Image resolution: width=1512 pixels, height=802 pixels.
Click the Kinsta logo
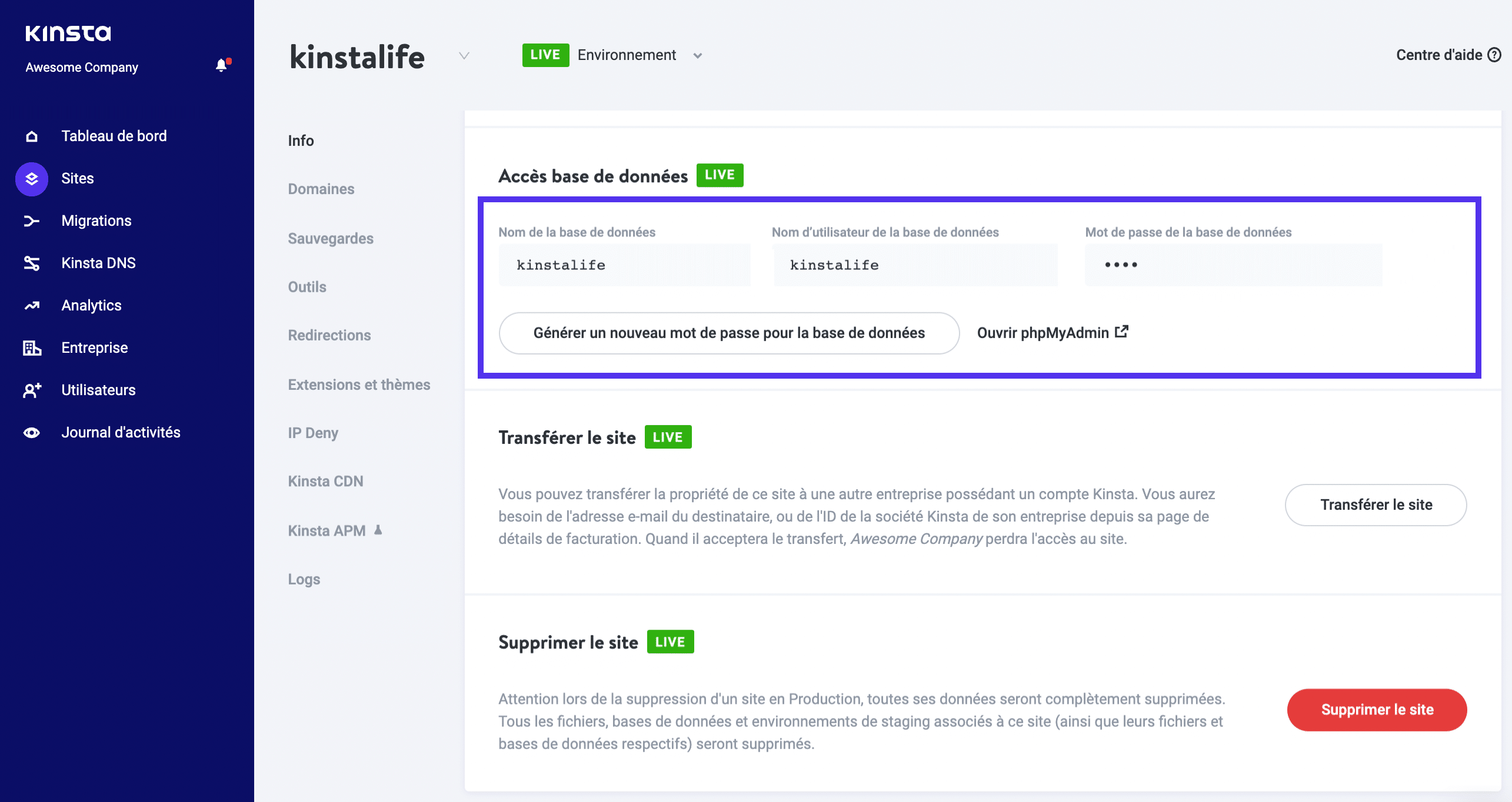(68, 34)
